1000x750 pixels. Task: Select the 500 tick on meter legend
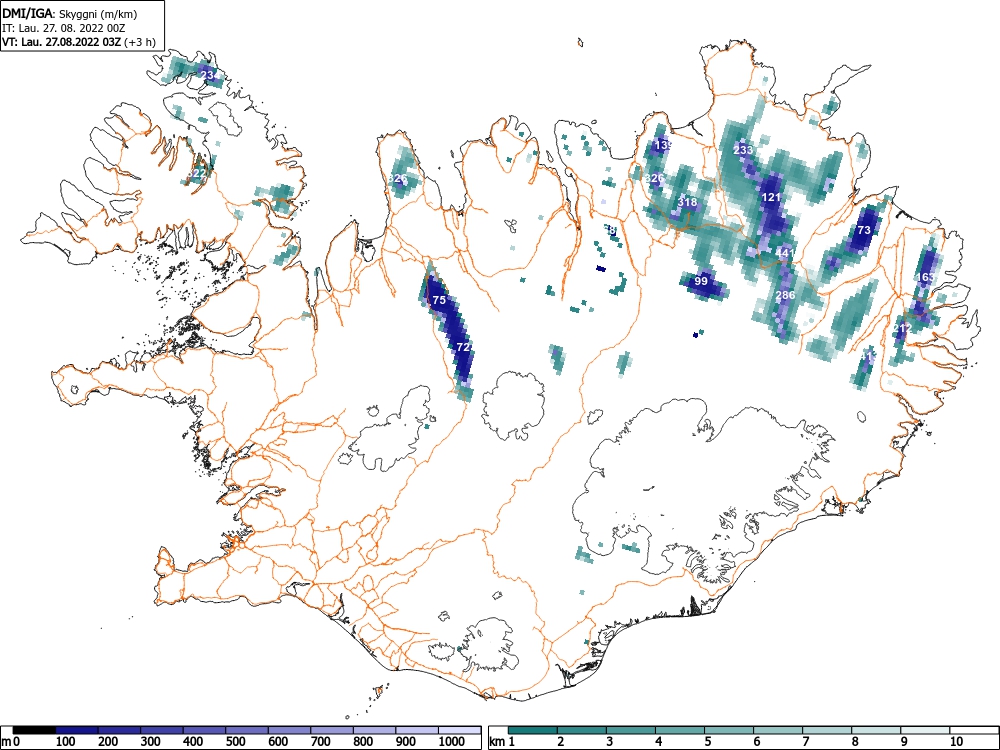(235, 741)
